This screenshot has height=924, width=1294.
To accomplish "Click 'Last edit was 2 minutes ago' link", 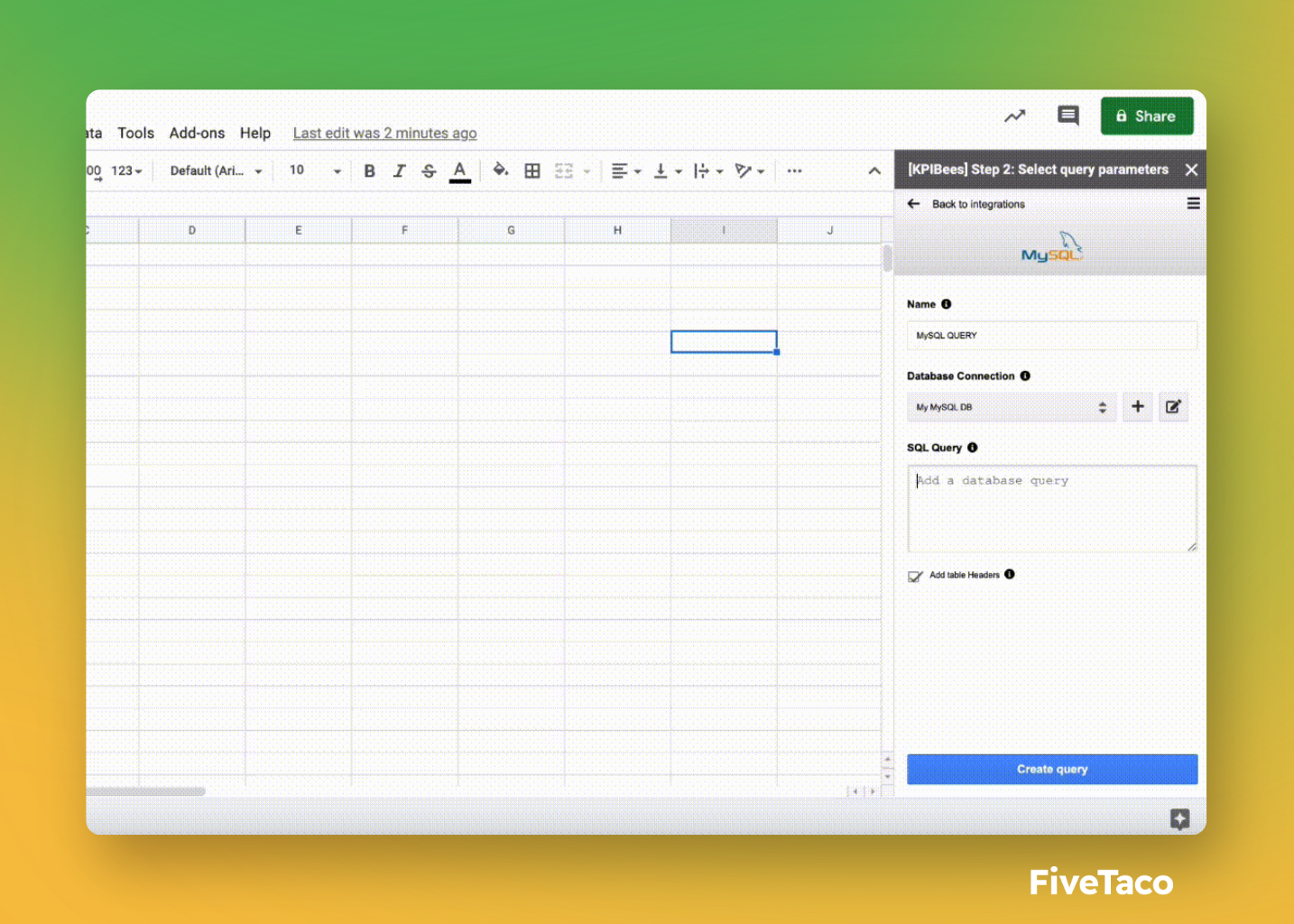I will click(x=384, y=133).
